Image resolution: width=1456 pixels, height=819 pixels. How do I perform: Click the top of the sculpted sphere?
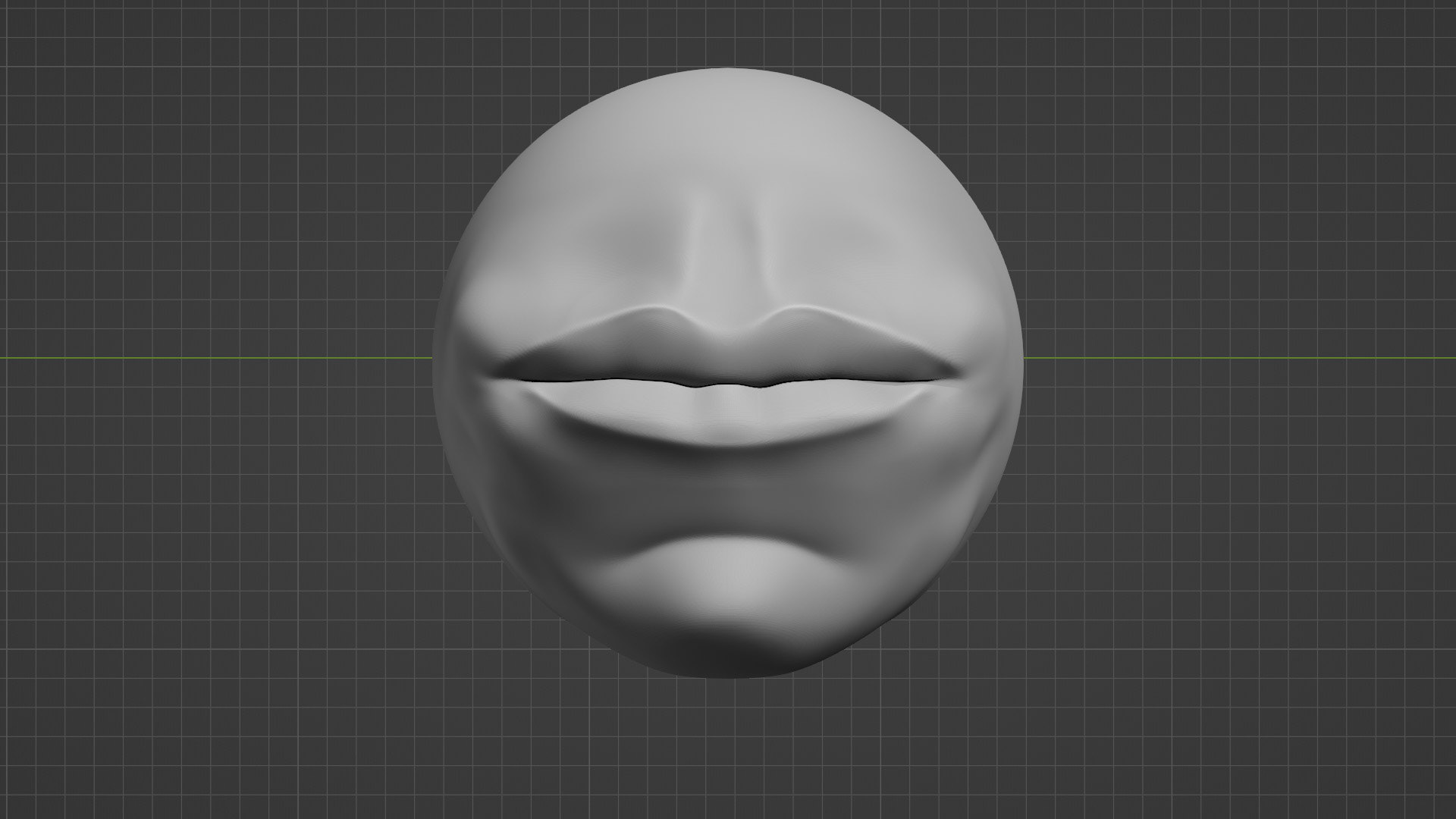(728, 76)
